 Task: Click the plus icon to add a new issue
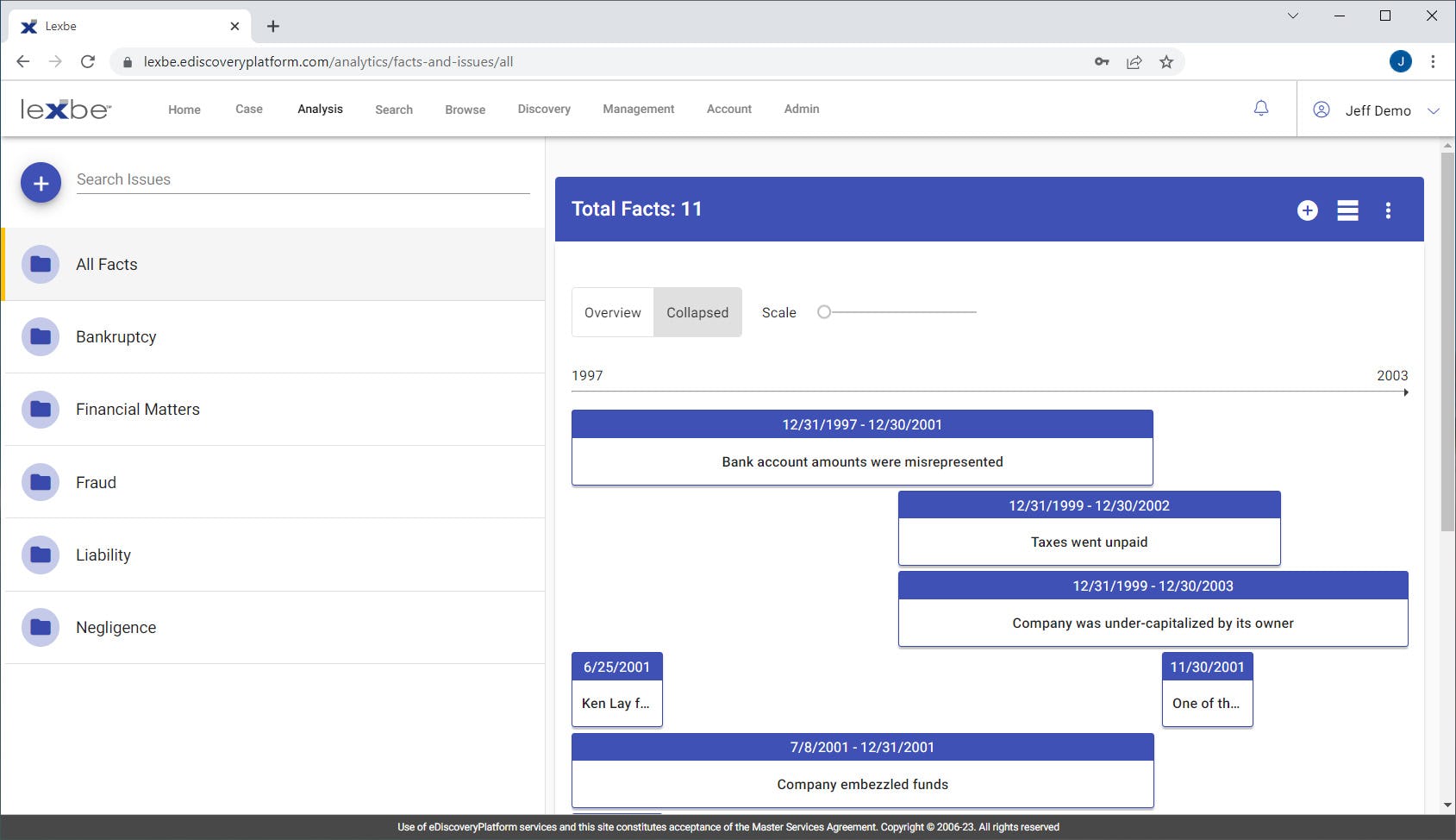point(41,182)
